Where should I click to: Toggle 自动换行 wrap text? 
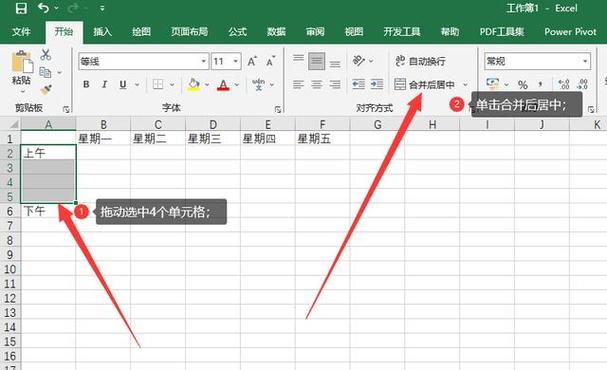click(420, 61)
